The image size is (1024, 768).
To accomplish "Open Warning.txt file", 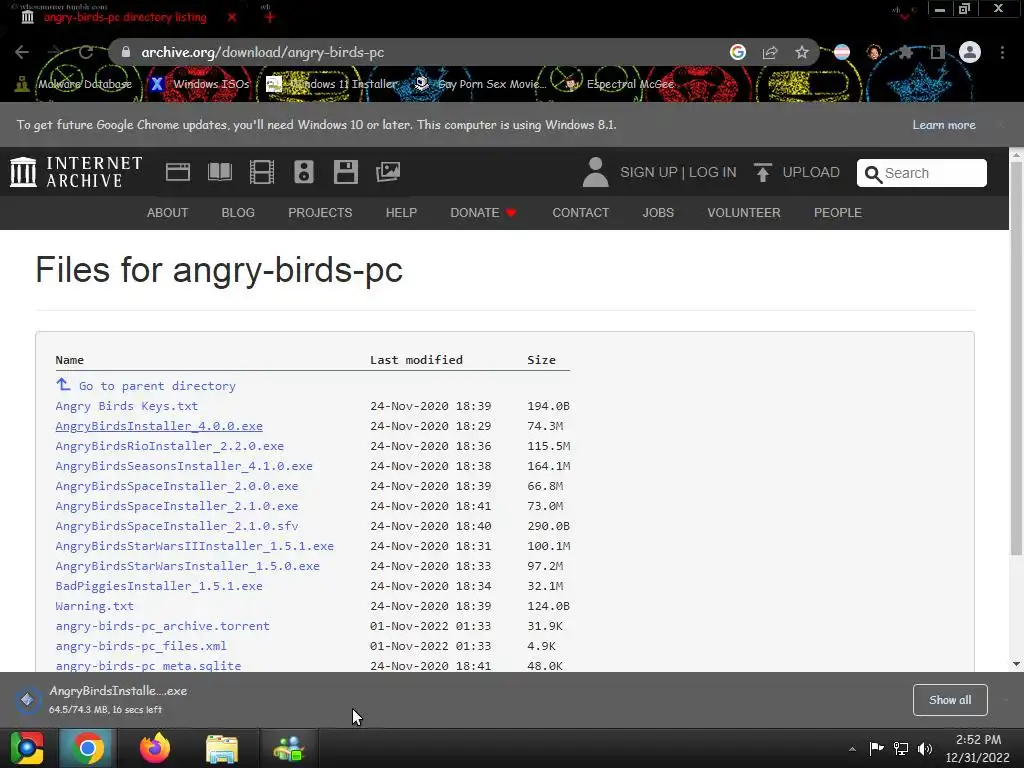I will (95, 606).
